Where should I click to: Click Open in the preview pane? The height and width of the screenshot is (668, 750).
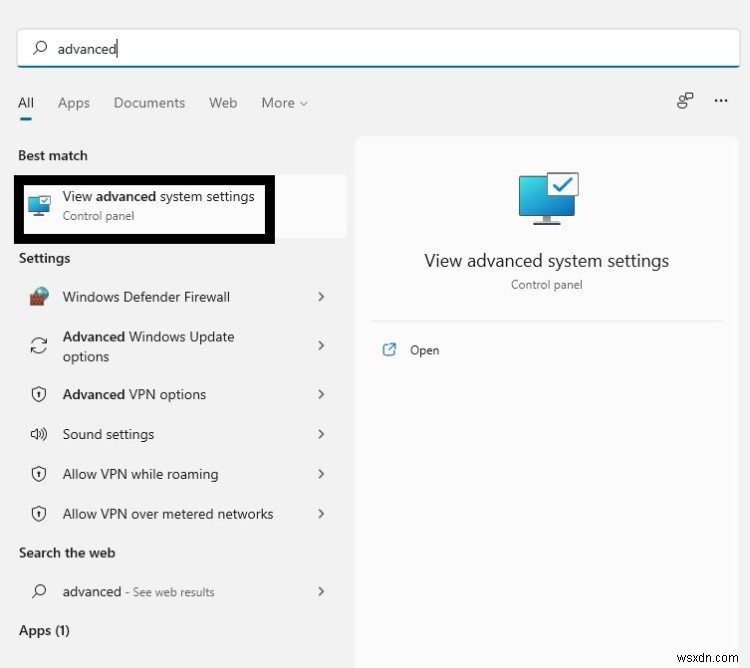[x=424, y=350]
